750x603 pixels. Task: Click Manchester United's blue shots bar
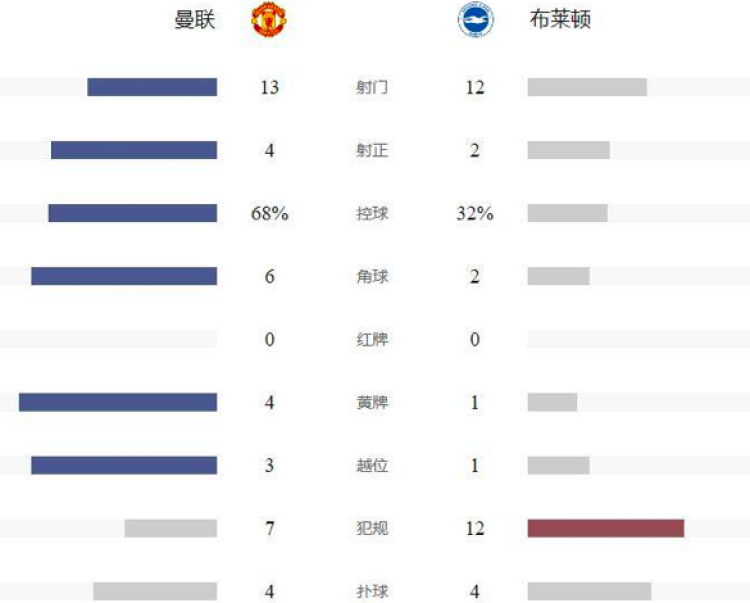point(152,87)
